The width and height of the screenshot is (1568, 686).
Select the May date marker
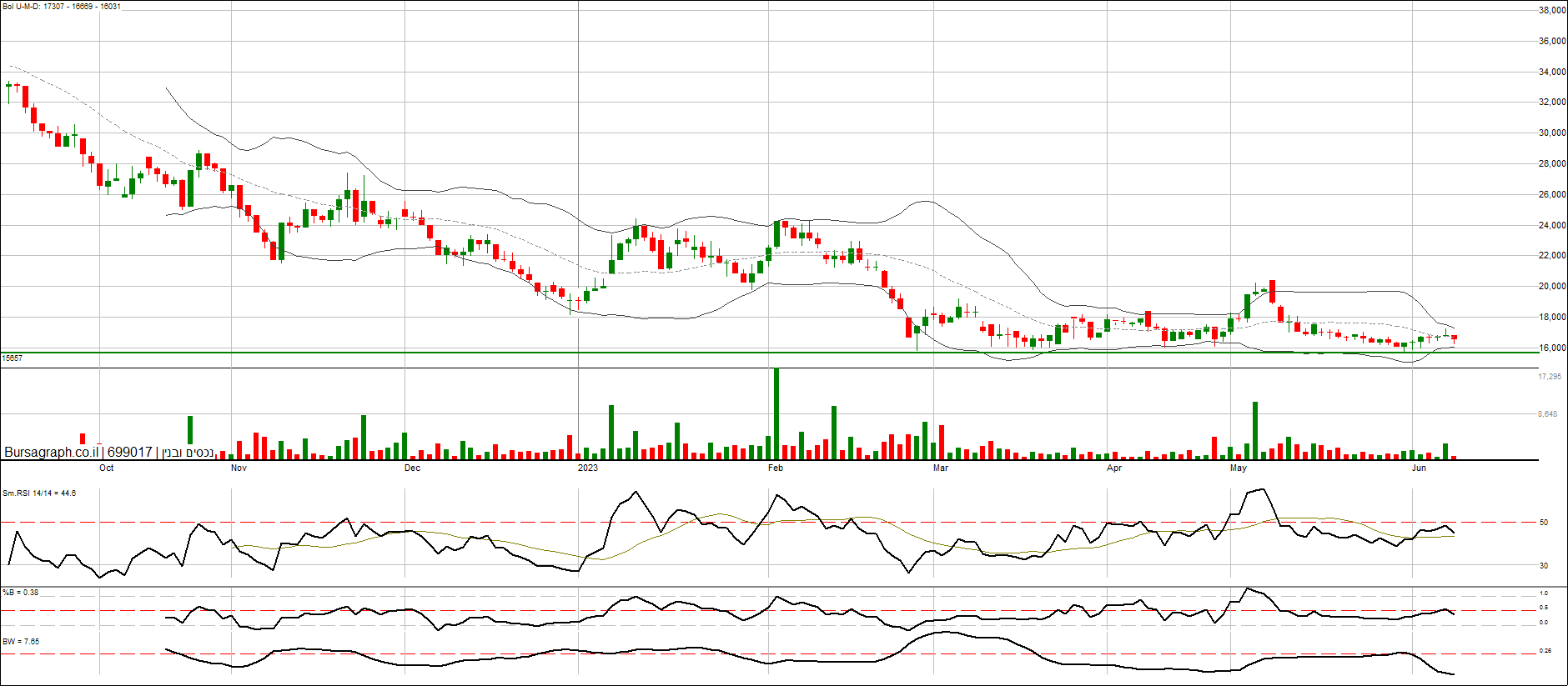pos(1239,468)
